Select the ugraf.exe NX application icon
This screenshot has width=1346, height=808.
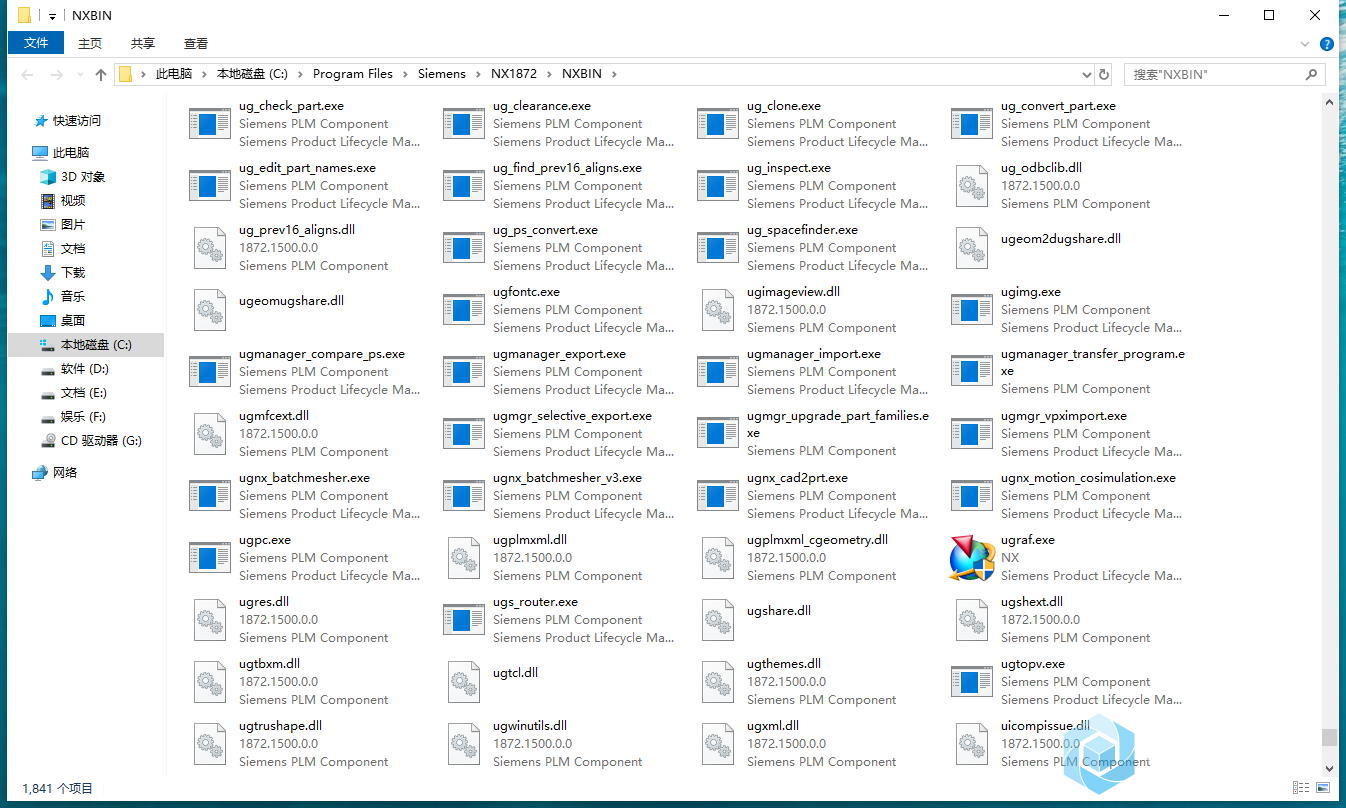pos(972,558)
